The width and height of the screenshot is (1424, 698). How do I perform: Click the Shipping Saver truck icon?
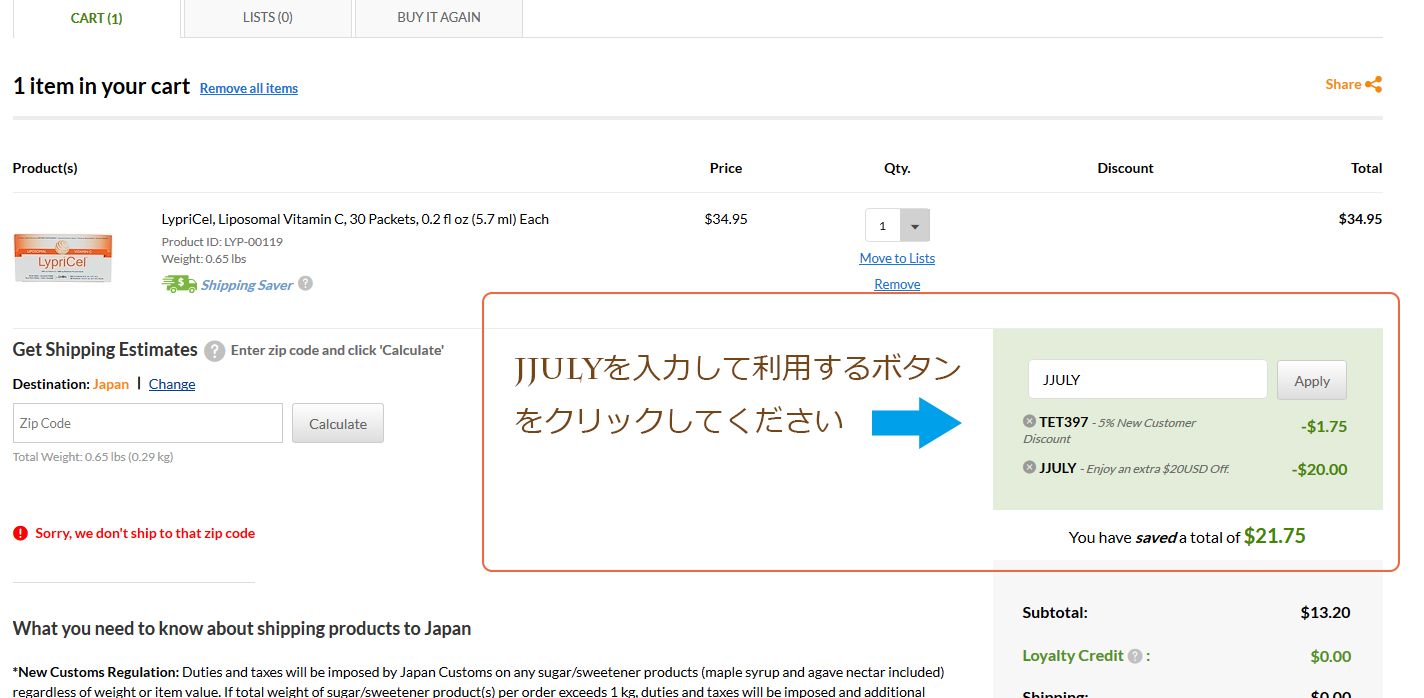pyautogui.click(x=179, y=284)
